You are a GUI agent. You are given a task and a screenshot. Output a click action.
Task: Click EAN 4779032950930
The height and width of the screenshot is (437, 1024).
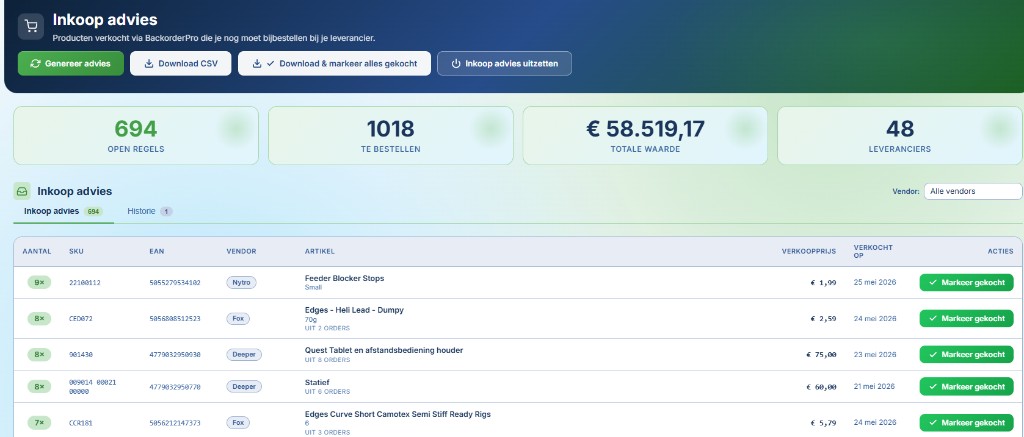[x=175, y=355]
